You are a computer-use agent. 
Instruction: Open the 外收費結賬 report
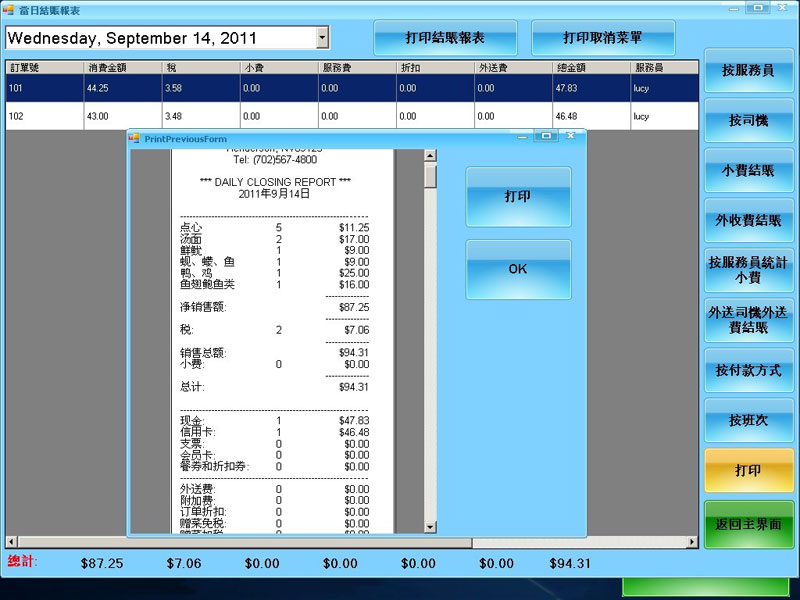[748, 221]
